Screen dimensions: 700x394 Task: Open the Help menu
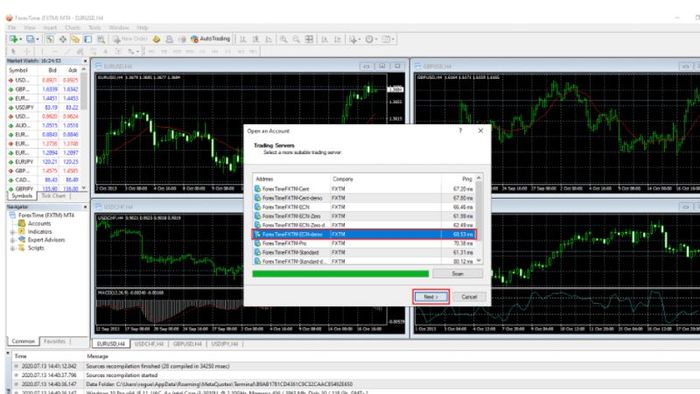pos(142,28)
